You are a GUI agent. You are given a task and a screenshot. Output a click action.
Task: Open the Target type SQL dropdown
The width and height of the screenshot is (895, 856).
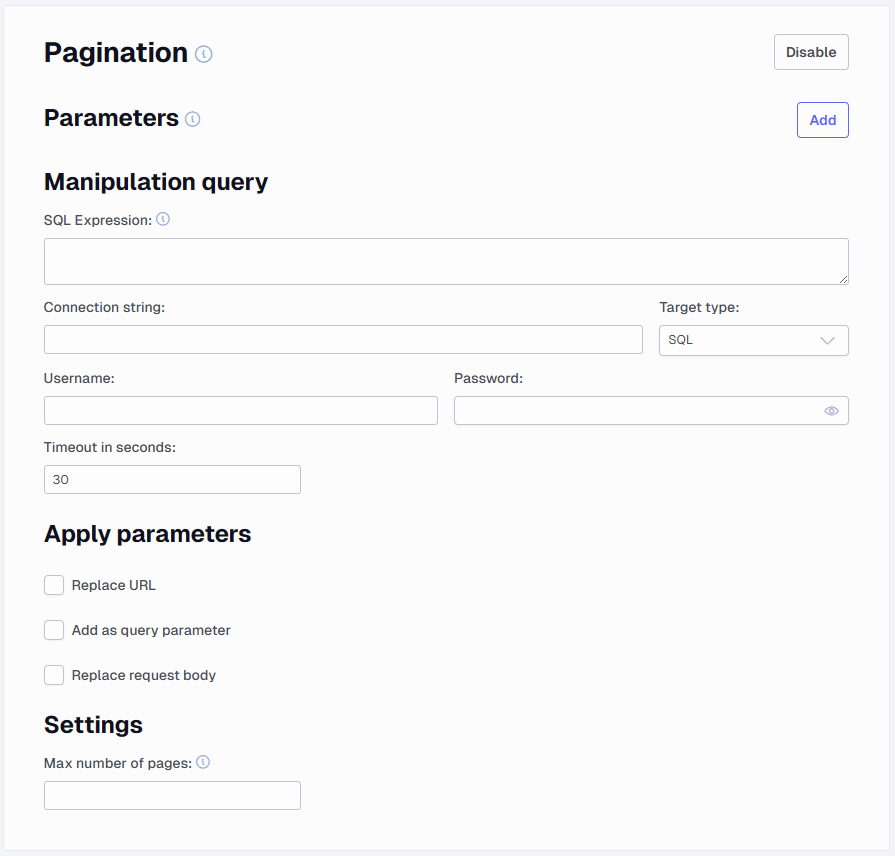[x=753, y=341]
